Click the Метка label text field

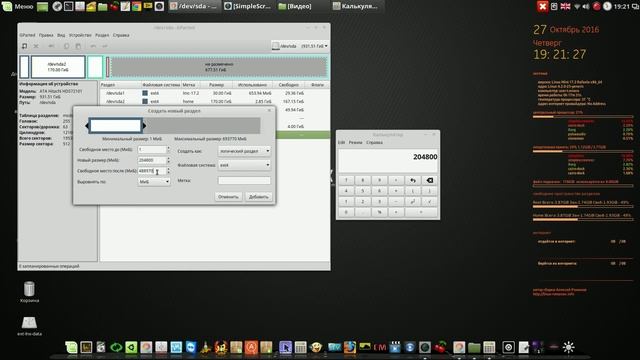244,180
